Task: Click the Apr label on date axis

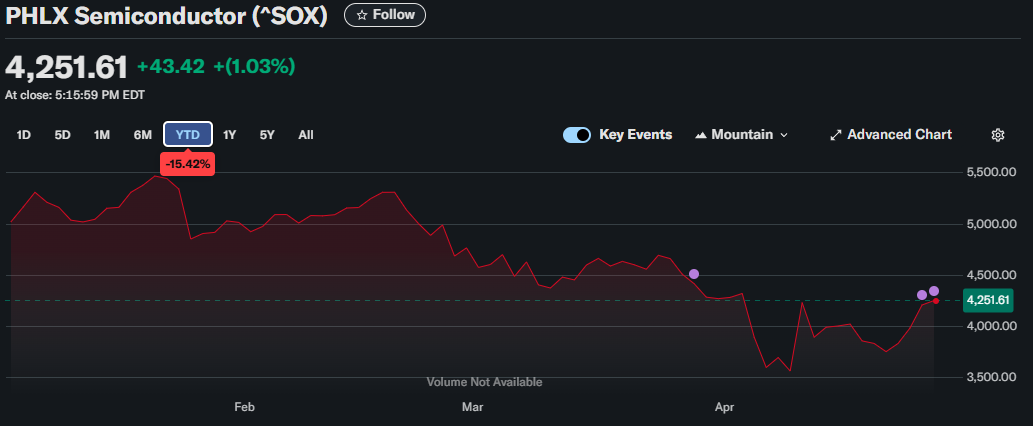Action: [x=724, y=408]
